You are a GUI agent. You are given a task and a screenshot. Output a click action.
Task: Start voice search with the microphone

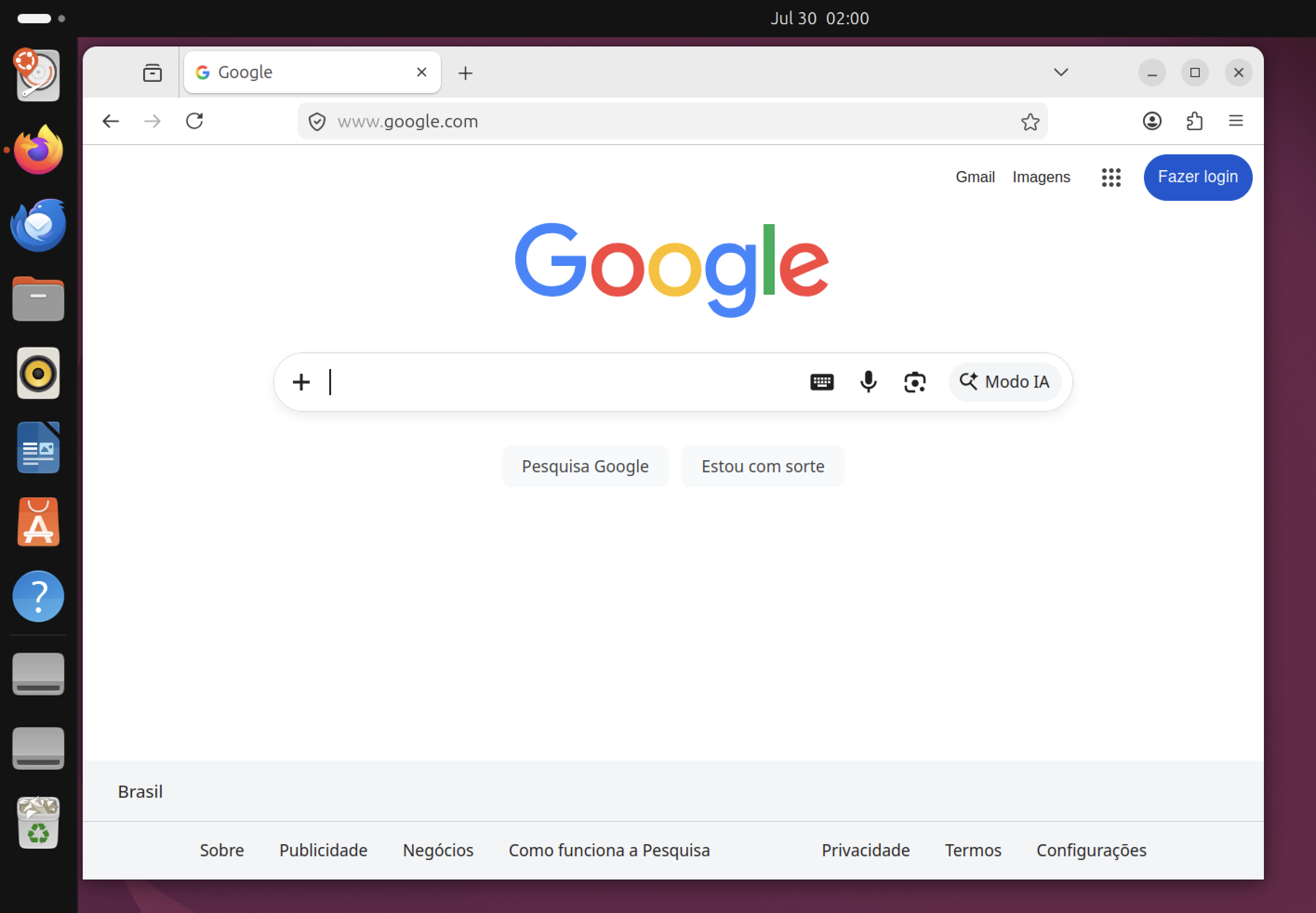868,382
